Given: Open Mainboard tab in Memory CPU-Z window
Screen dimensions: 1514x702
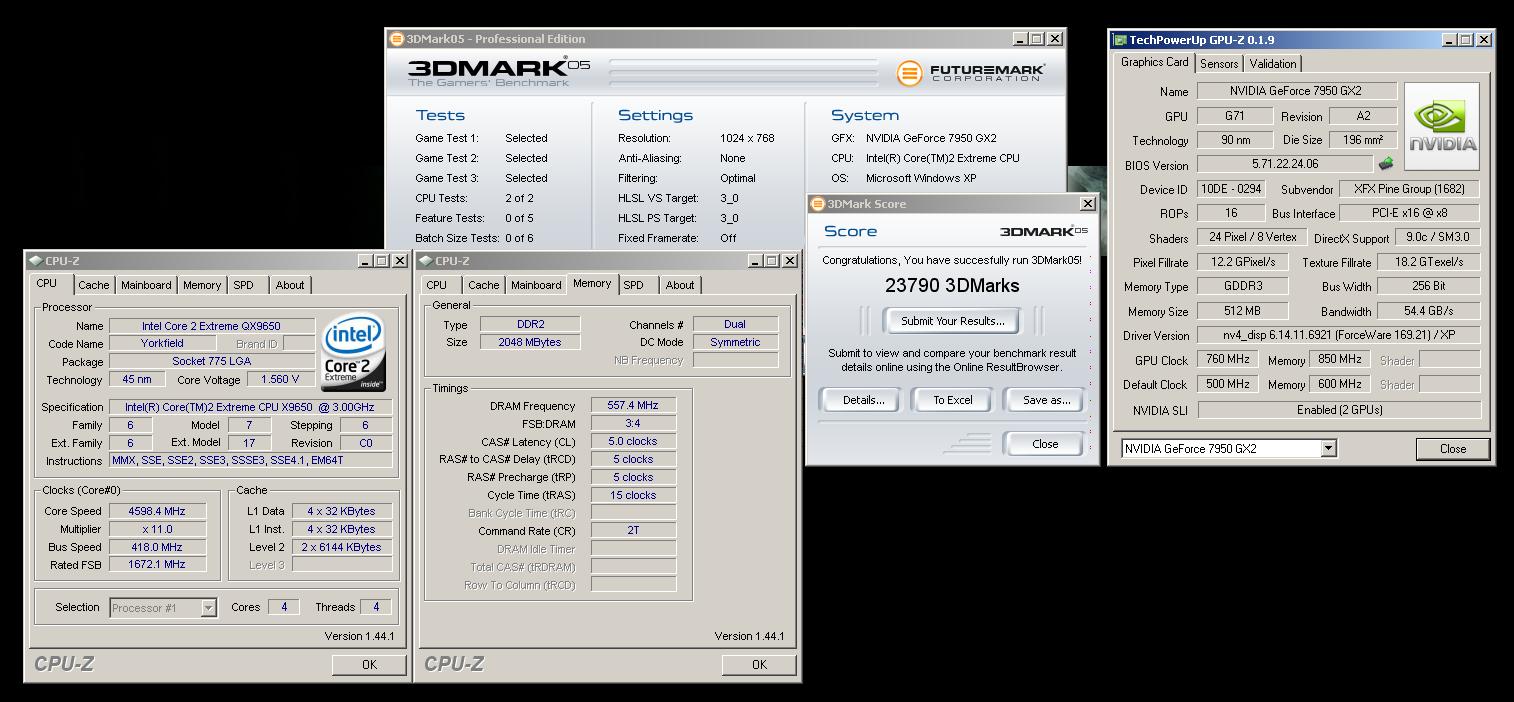Looking at the screenshot, I should click(536, 285).
